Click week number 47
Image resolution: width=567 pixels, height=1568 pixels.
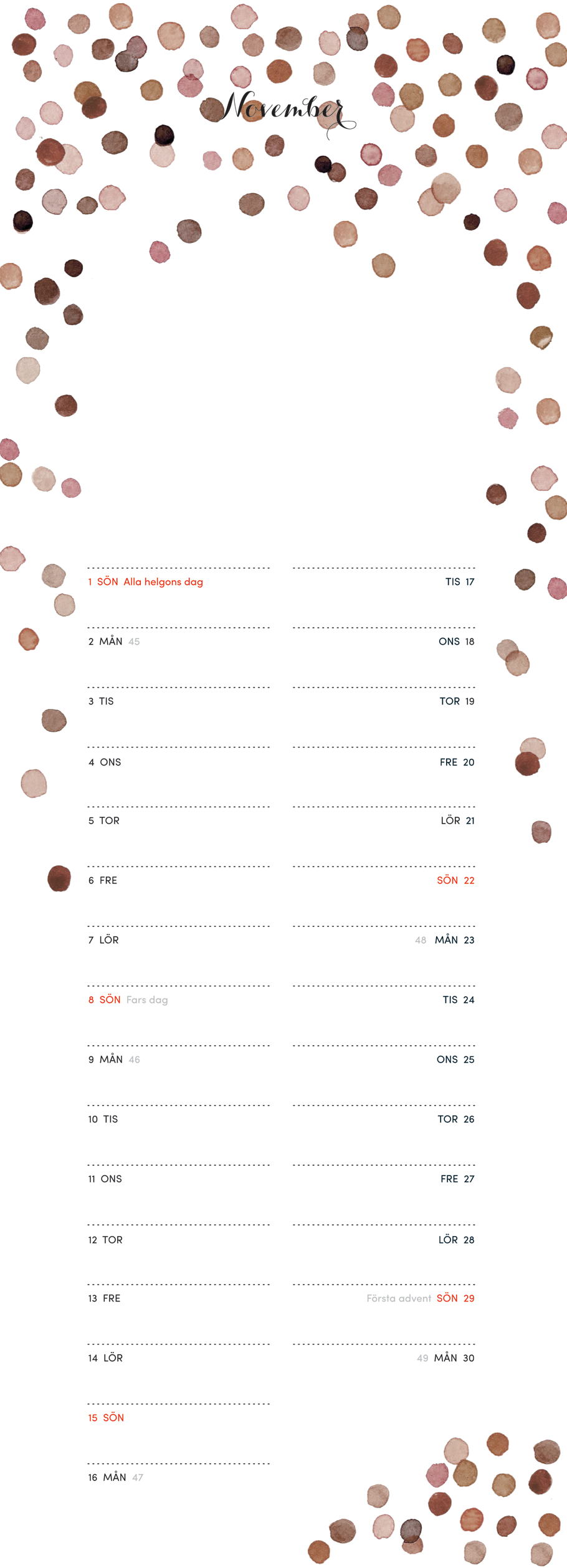138,1478
